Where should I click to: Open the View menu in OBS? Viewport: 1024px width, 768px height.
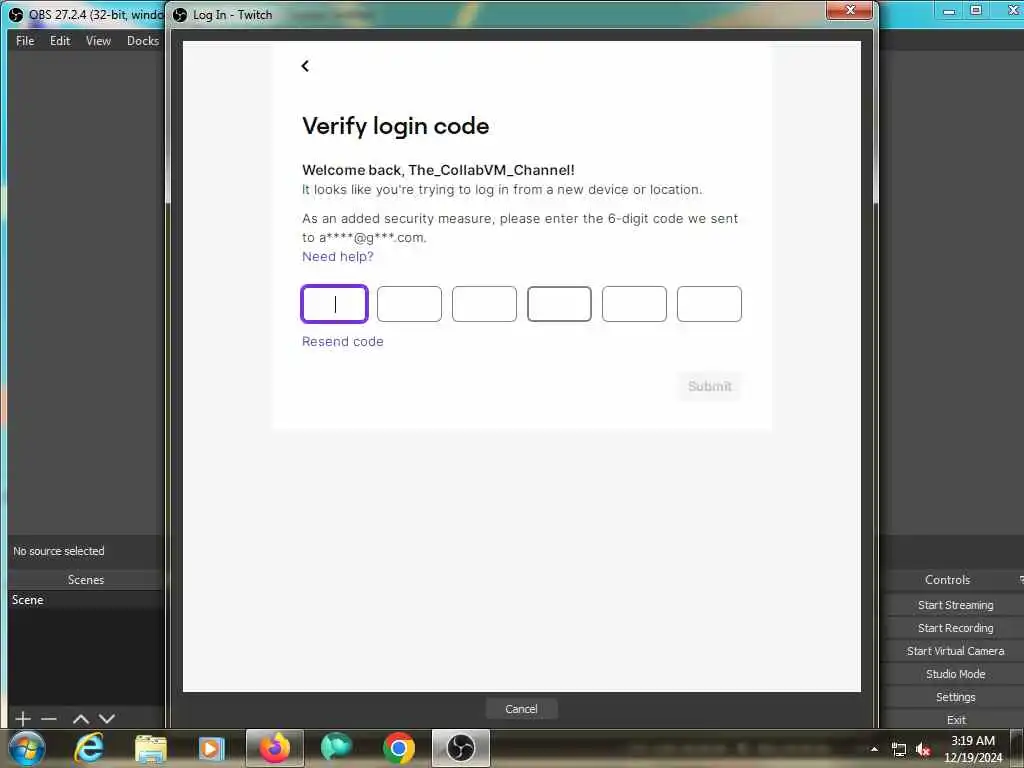click(99, 40)
